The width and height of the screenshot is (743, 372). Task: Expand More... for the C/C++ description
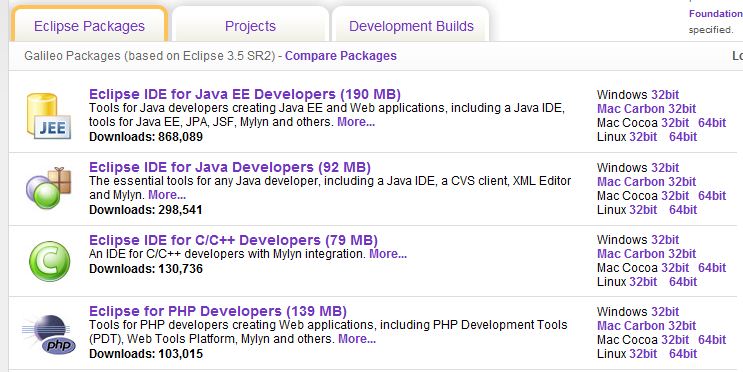click(388, 254)
